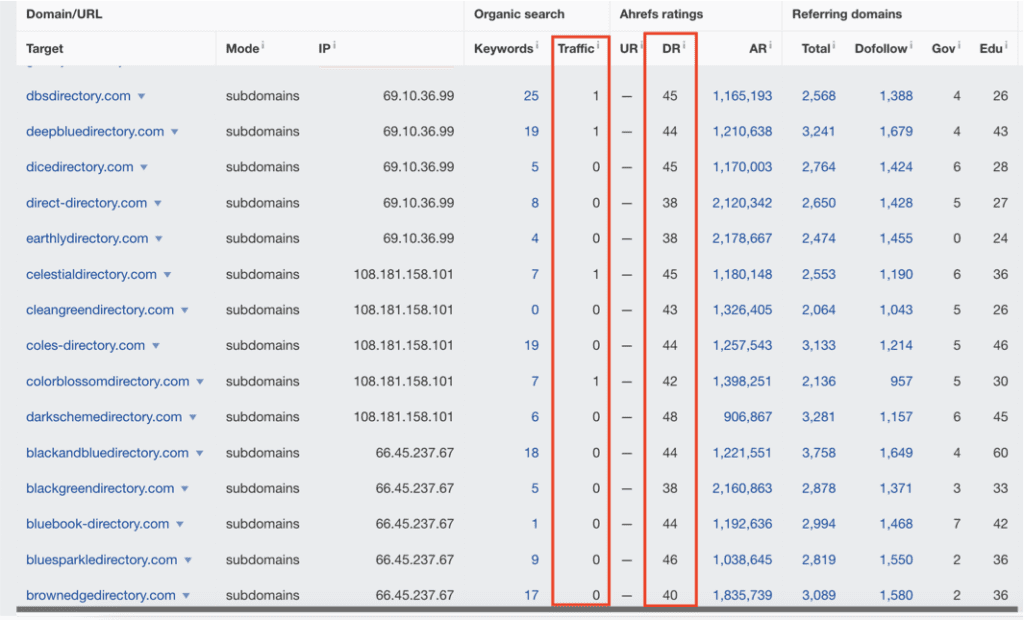Expand the dicedirectory.com dropdown arrow
The height and width of the screenshot is (620, 1024).
coord(144,168)
